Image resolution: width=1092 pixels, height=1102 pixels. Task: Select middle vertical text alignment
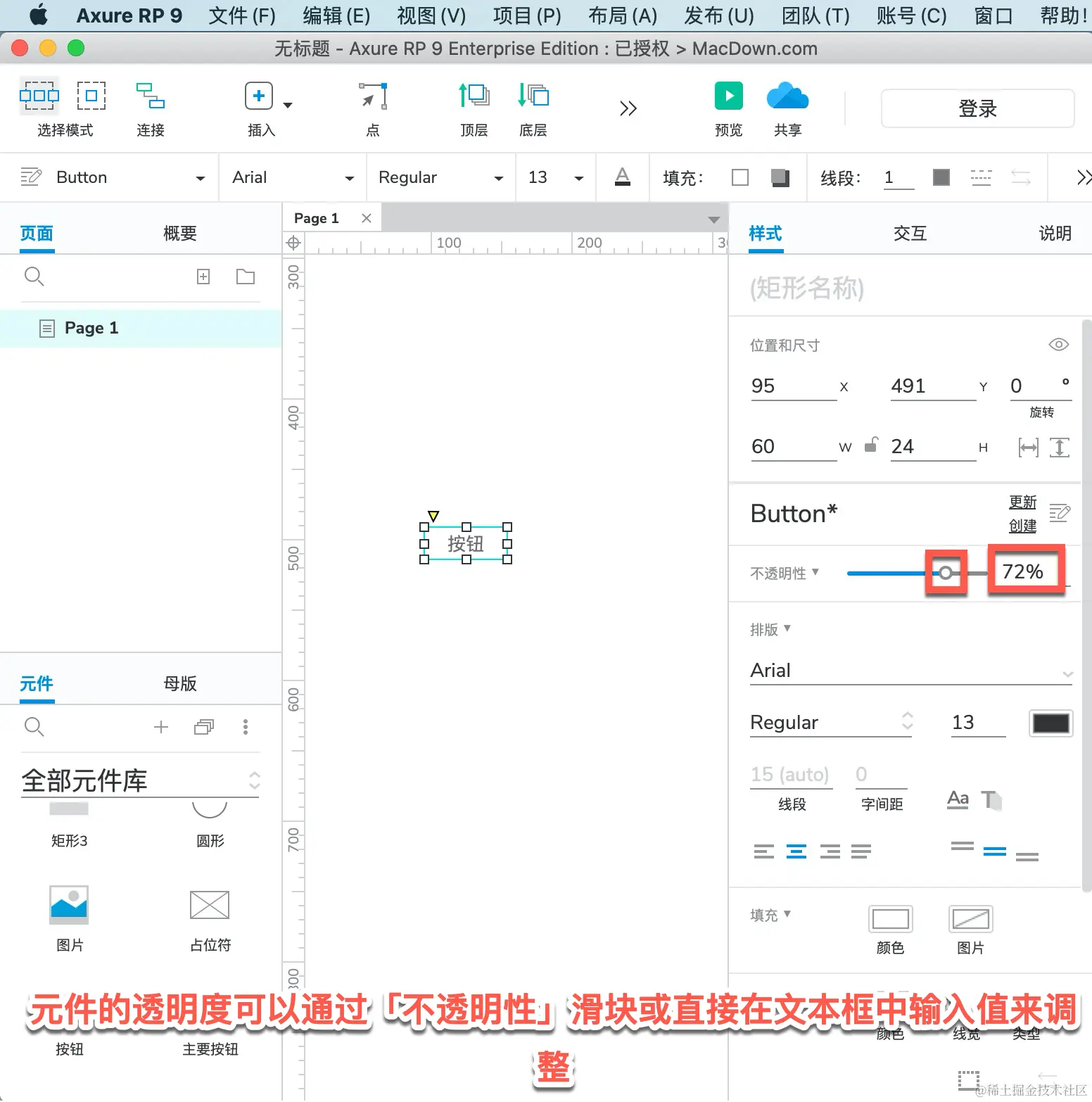994,852
